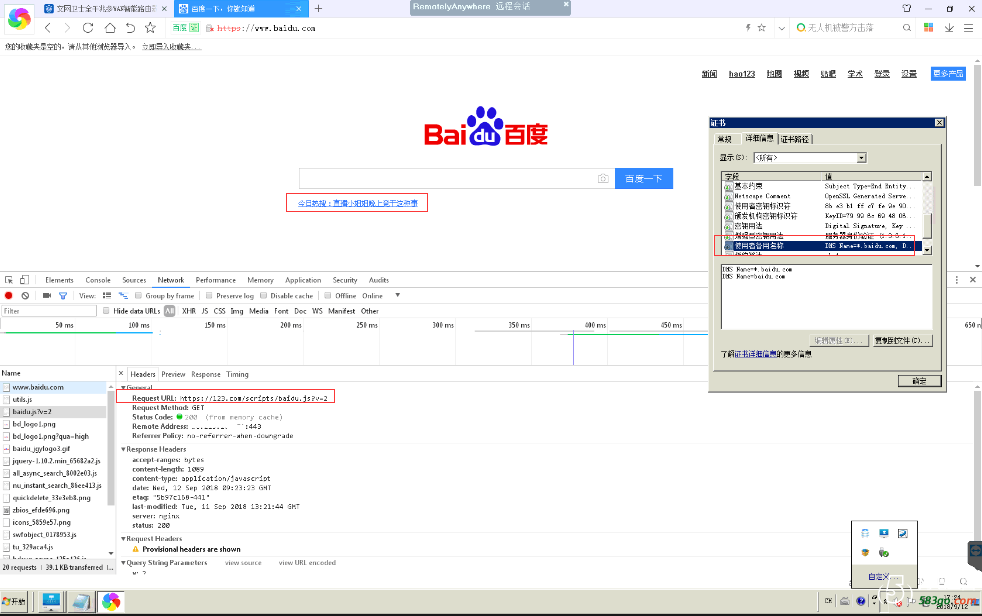The width and height of the screenshot is (982, 616).
Task: Open the Timing tab of the request details
Action: (237, 374)
